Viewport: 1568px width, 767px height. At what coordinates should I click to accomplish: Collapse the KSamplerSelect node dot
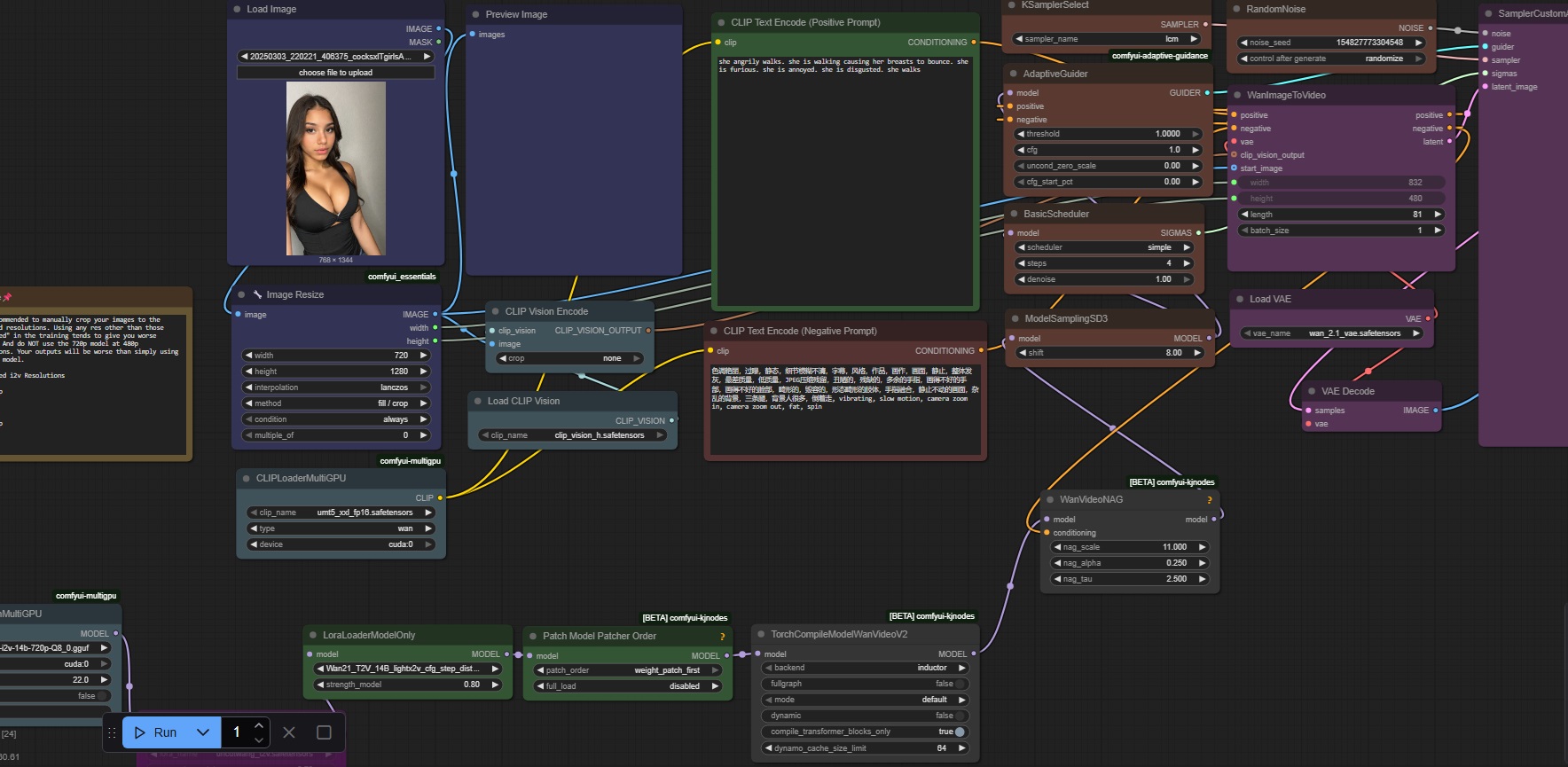(1012, 5)
